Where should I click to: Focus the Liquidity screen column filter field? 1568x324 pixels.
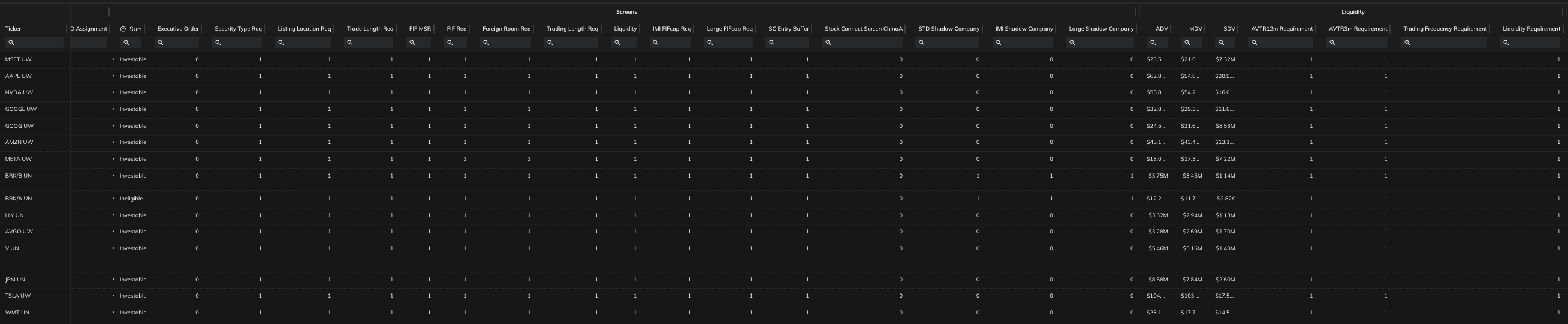tap(624, 43)
